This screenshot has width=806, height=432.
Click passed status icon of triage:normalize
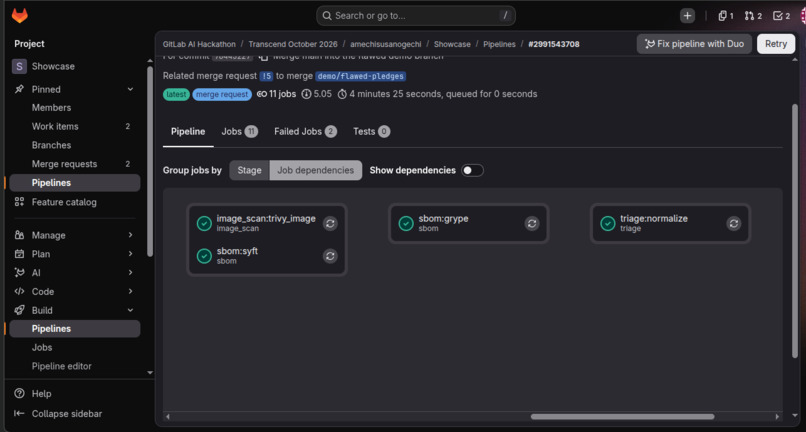[608, 224]
